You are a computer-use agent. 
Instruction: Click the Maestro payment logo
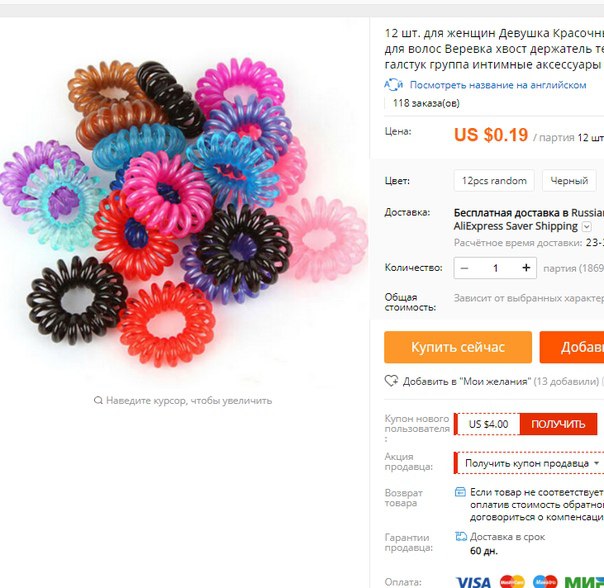click(x=545, y=582)
